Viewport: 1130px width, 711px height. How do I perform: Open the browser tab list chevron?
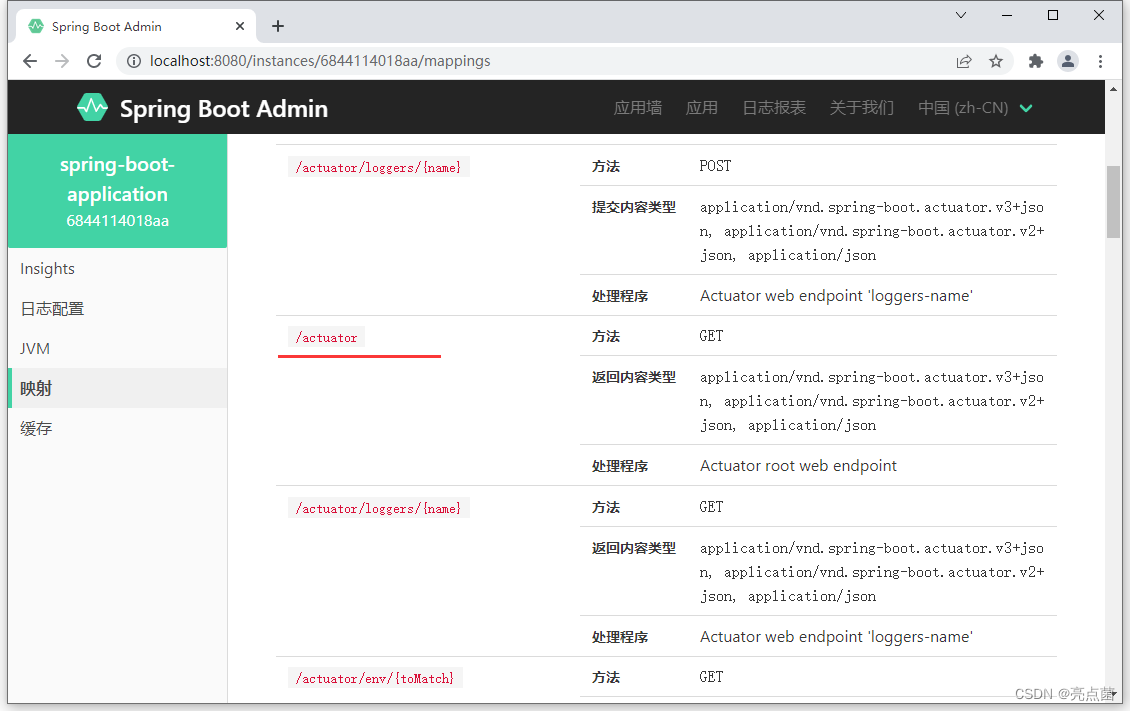[x=960, y=15]
